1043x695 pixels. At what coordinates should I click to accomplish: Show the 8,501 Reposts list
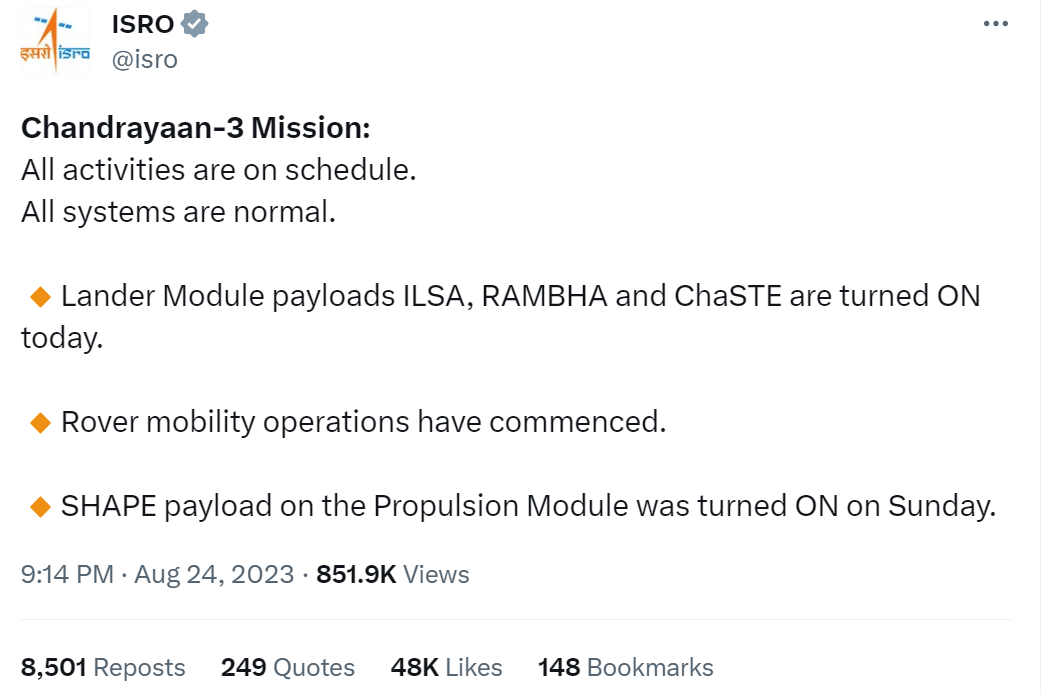coord(103,667)
